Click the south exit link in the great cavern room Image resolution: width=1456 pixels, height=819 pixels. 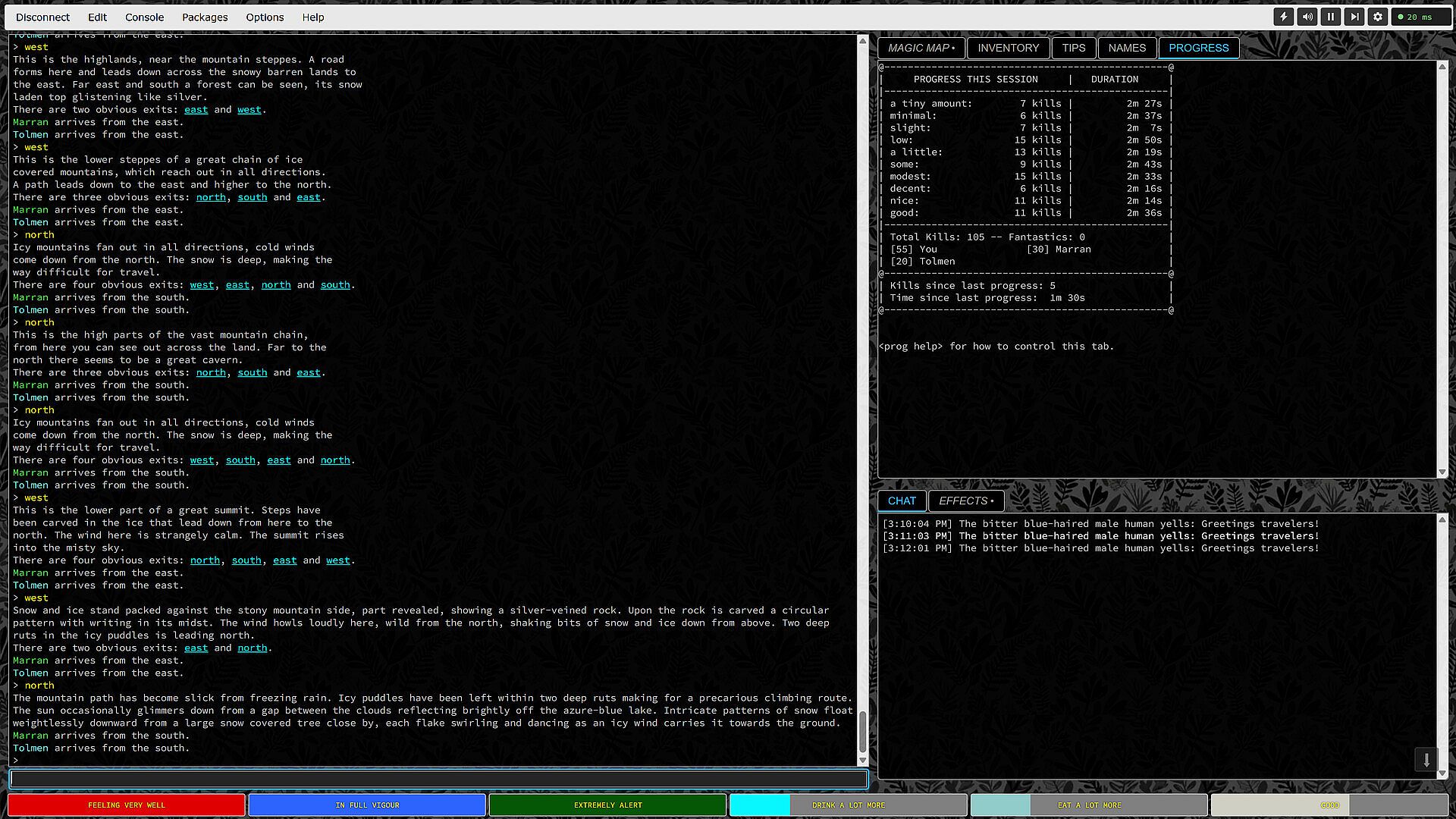click(253, 372)
